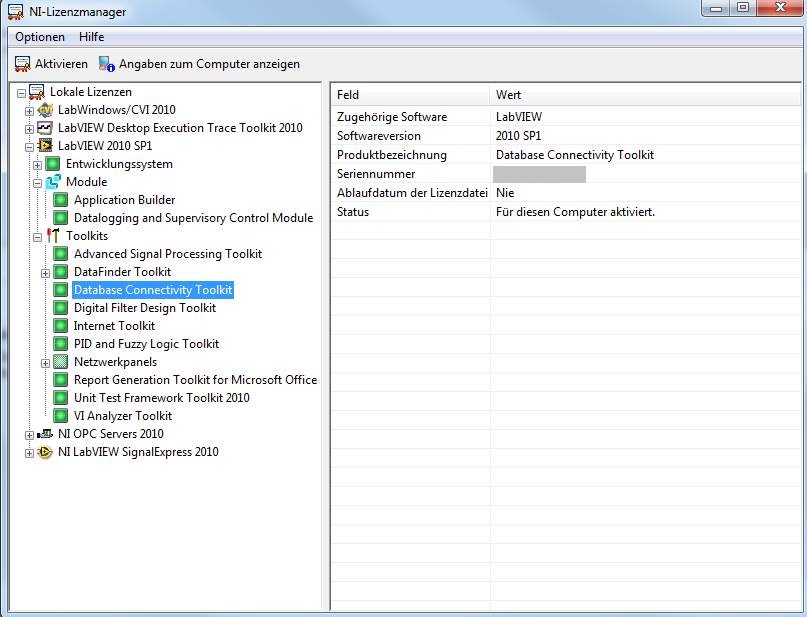Click the Feld column header
The height and width of the screenshot is (617, 807).
pyautogui.click(x=411, y=95)
